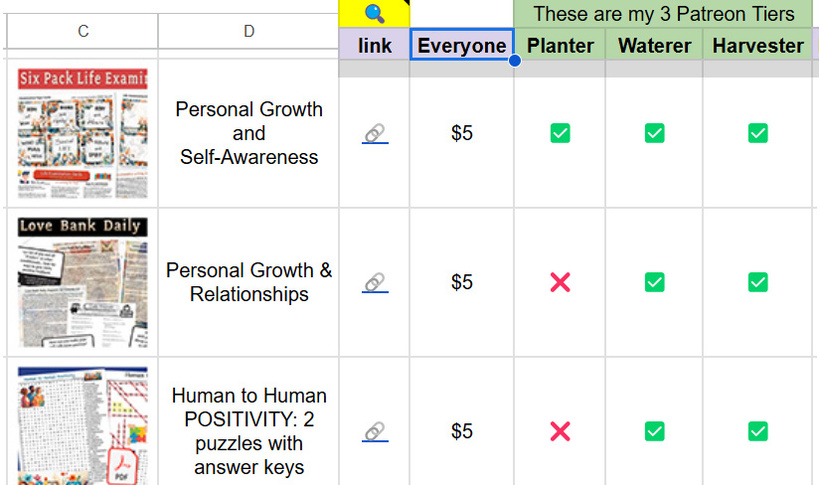820x485 pixels.
Task: Click the red X under Planter for Human to Human POSITIVITY
Action: (x=560, y=432)
